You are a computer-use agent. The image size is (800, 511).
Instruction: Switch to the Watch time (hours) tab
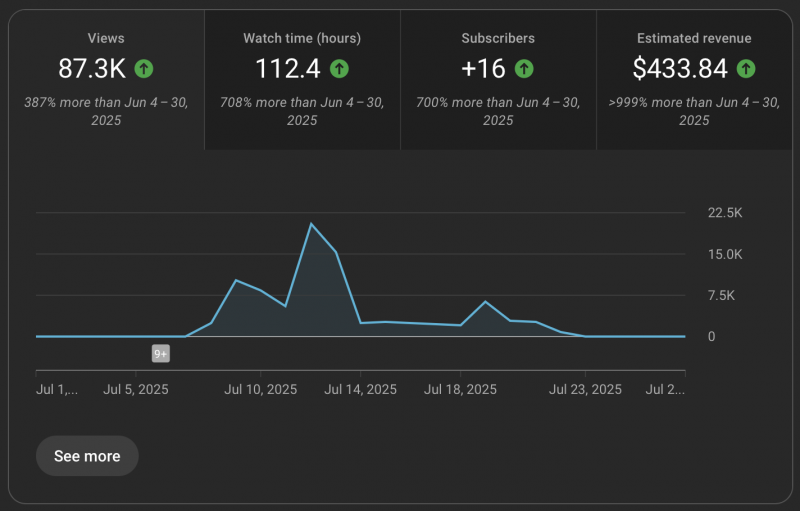pos(302,80)
